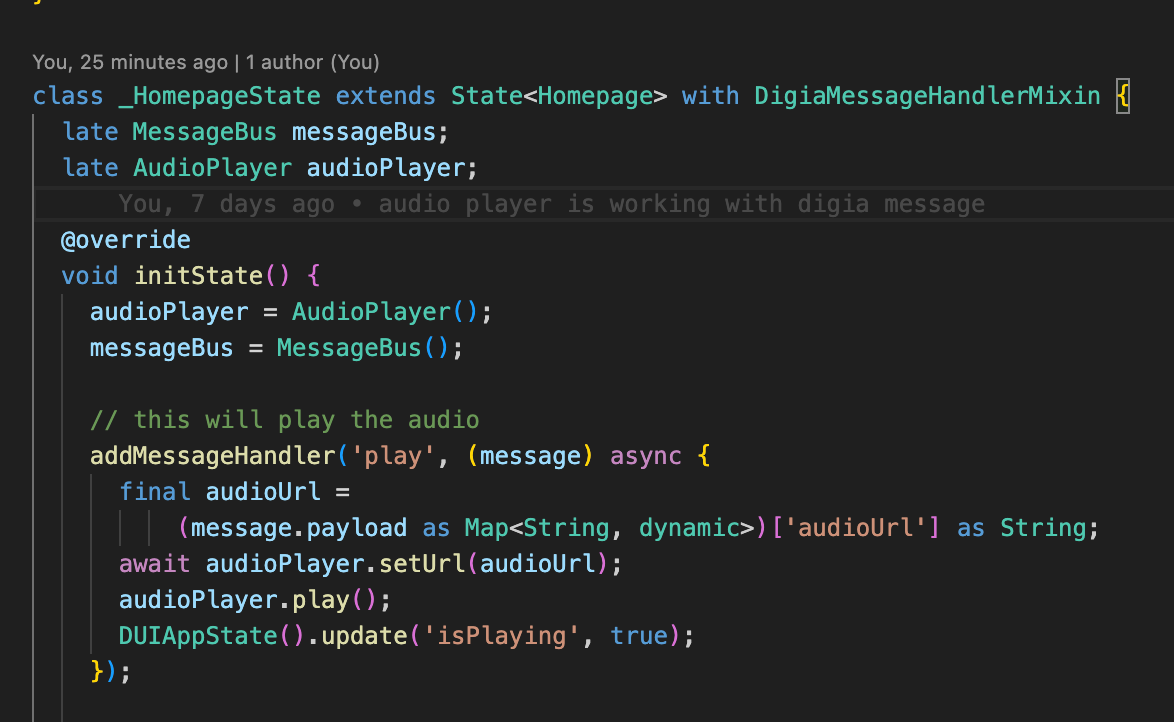Click the ['audioUrl'] index expression
The width and height of the screenshot is (1174, 722).
point(855,527)
